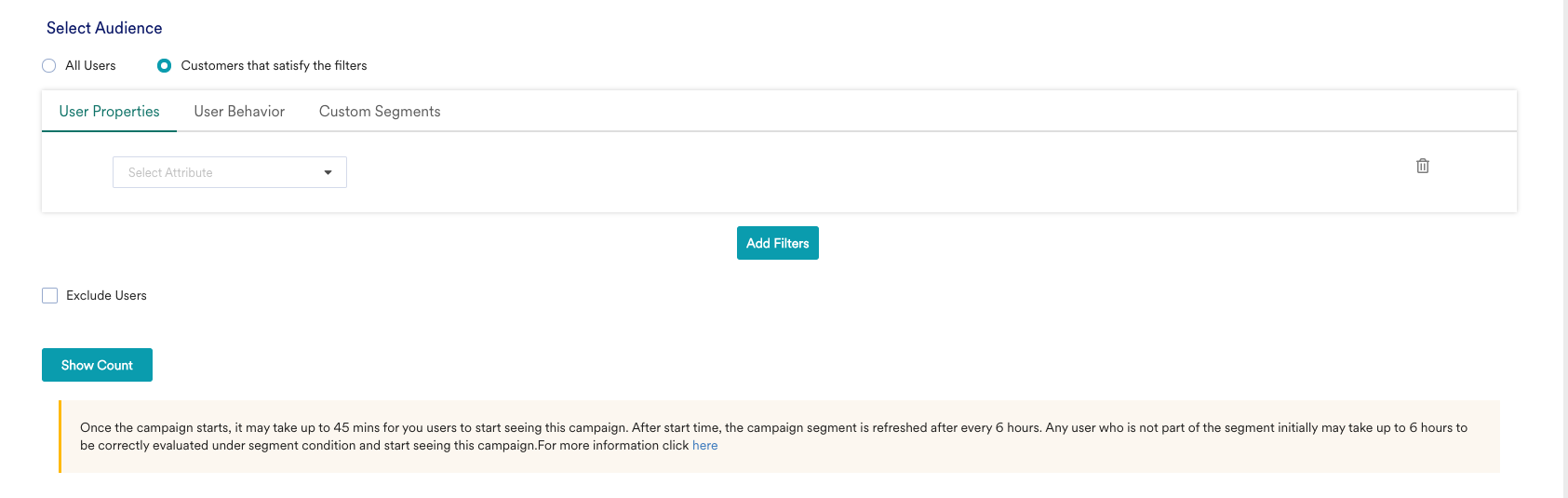Viewport: 1568px width, 498px height.
Task: Click the Select Attribute placeholder text
Action: tap(170, 173)
